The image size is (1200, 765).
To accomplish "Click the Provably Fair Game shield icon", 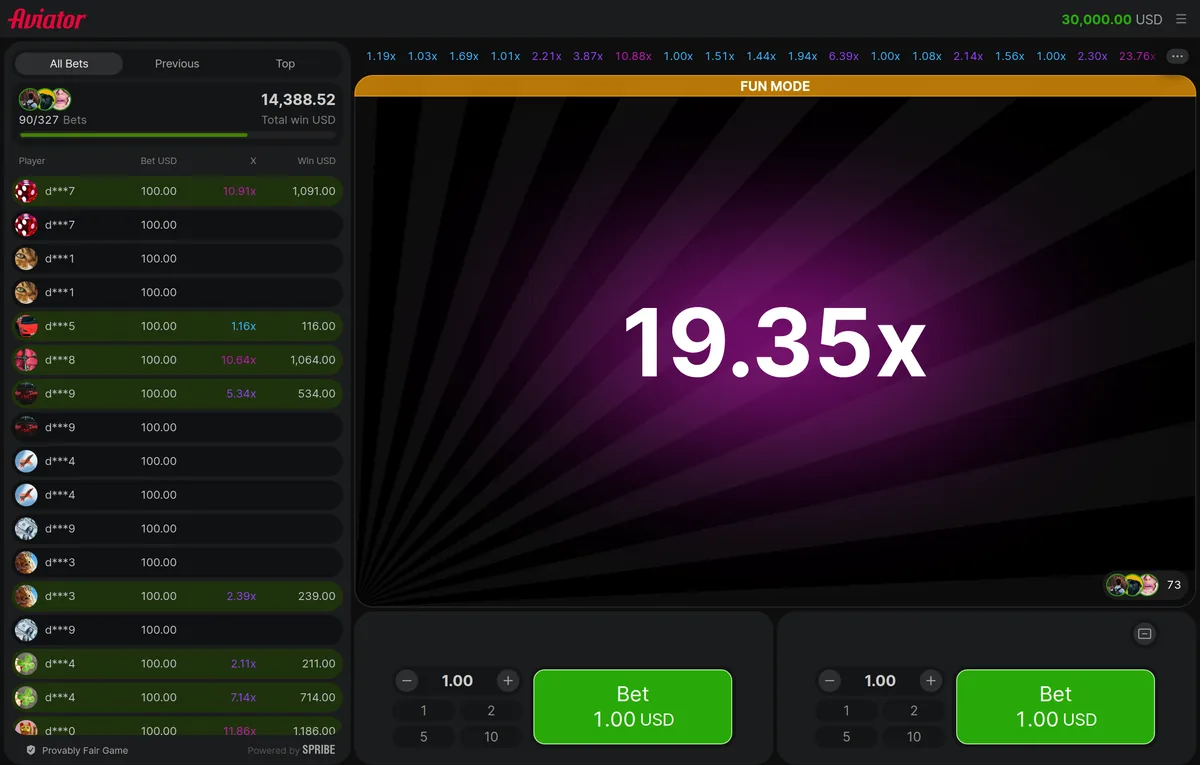I will click(31, 750).
